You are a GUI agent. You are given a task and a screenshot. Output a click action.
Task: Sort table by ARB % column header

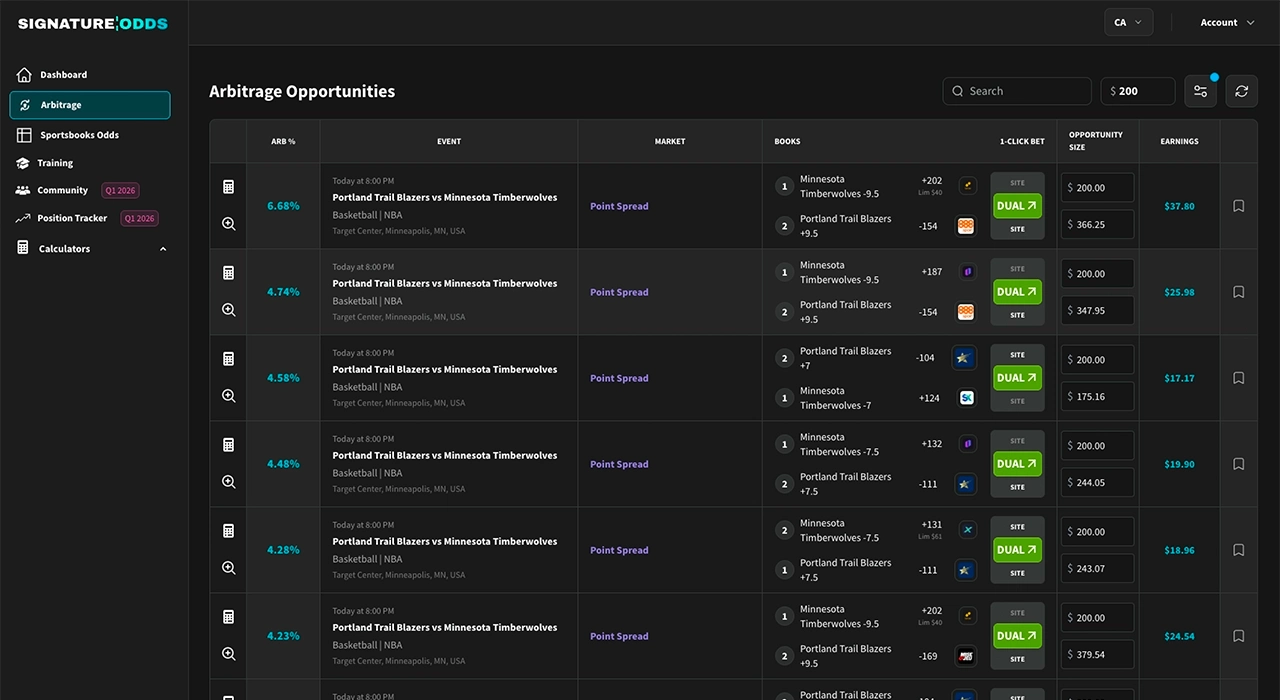coord(283,141)
